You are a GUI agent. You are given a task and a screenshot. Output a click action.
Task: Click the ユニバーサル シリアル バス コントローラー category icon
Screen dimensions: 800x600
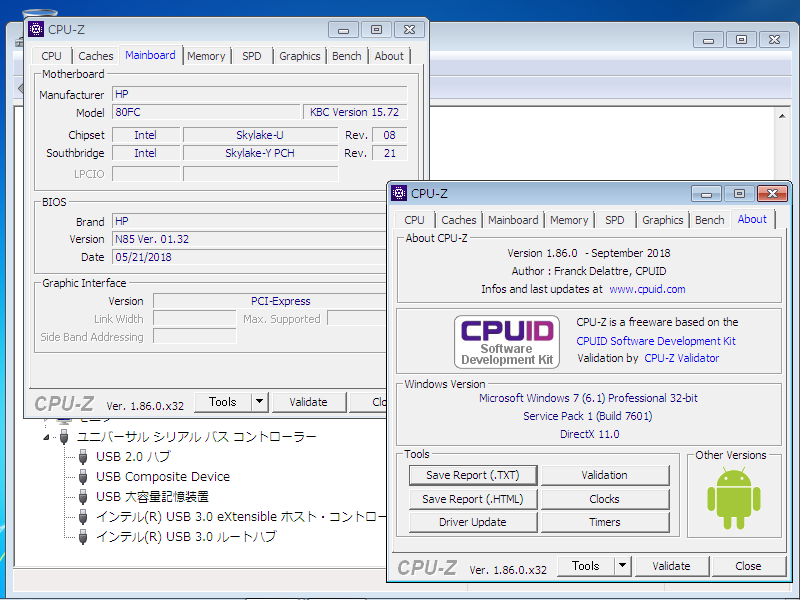tap(63, 437)
